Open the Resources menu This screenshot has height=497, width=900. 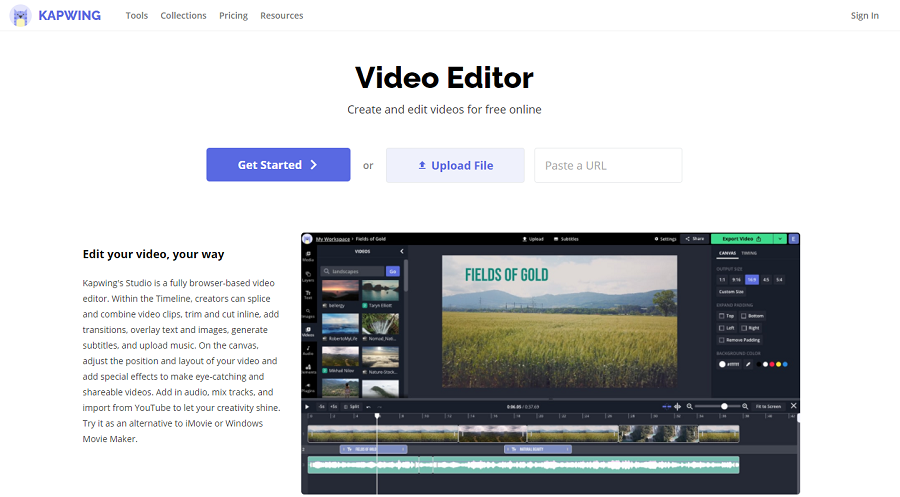pyautogui.click(x=281, y=15)
